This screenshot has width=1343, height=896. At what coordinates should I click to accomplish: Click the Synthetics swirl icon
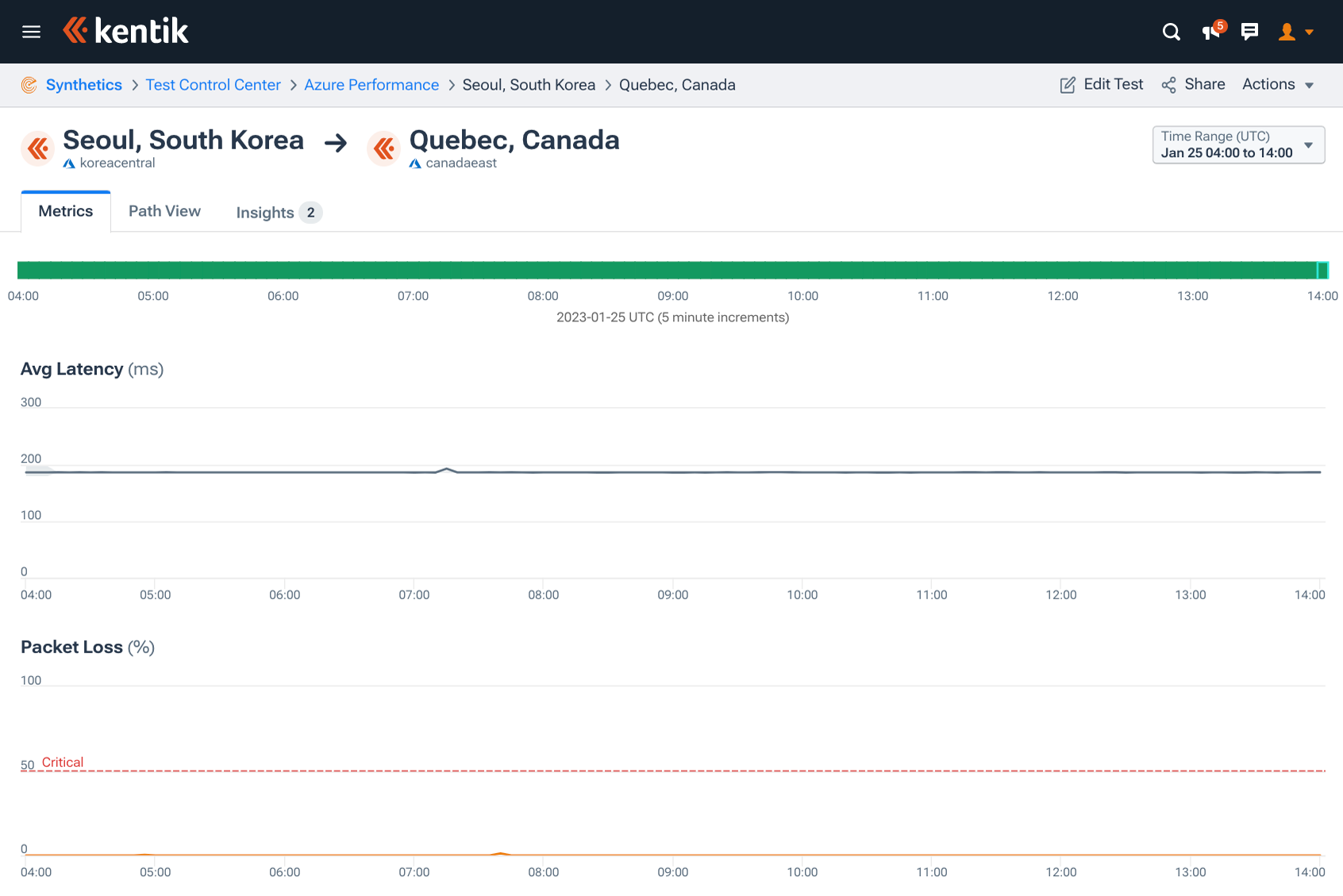(x=29, y=85)
